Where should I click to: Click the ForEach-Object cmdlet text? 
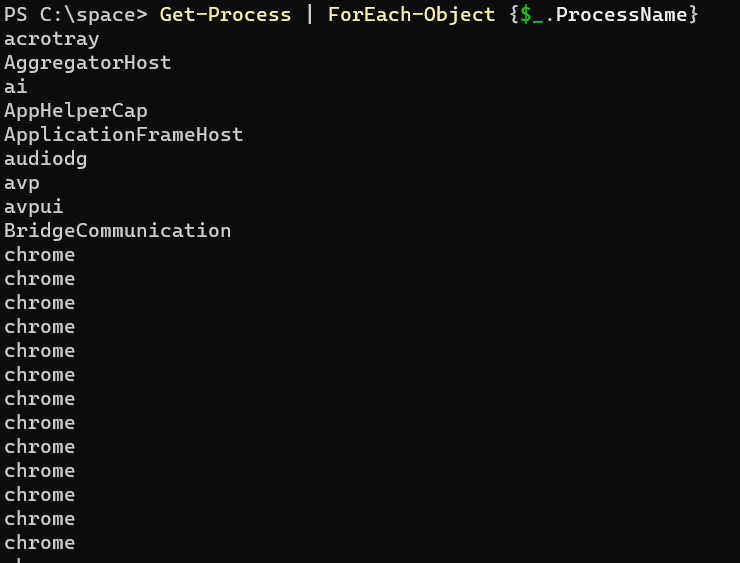[x=411, y=15]
